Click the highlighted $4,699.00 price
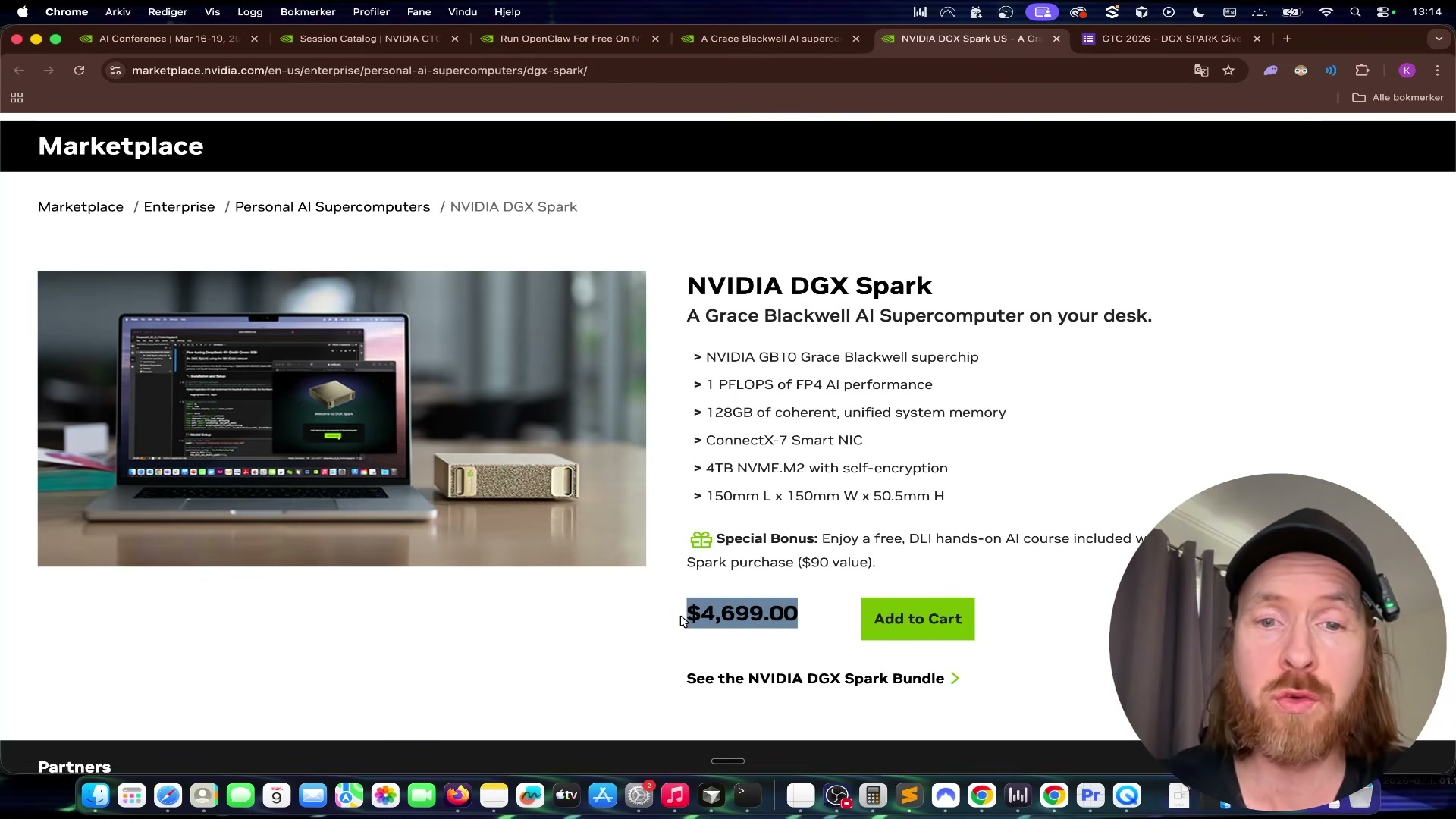1456x819 pixels. click(742, 613)
